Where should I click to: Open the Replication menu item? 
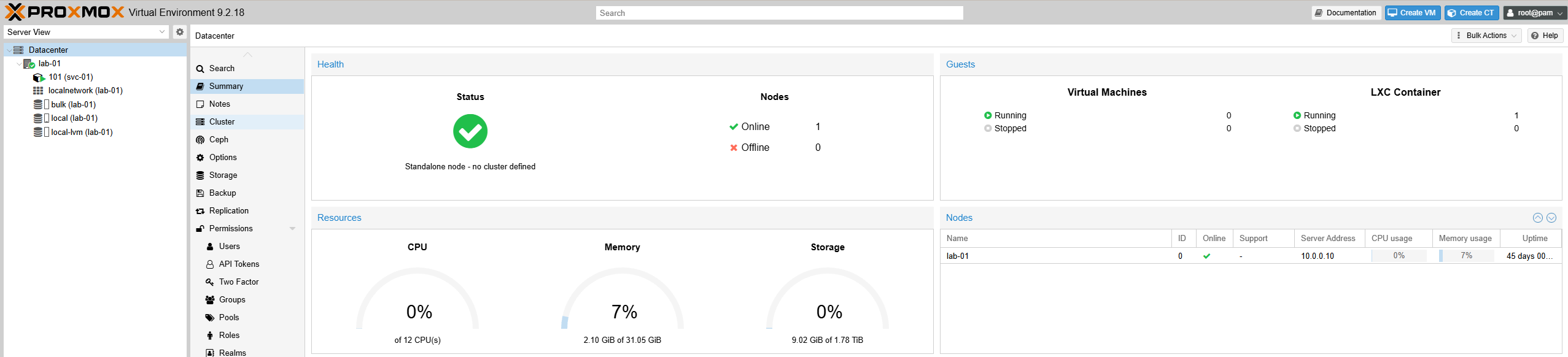coord(247,211)
